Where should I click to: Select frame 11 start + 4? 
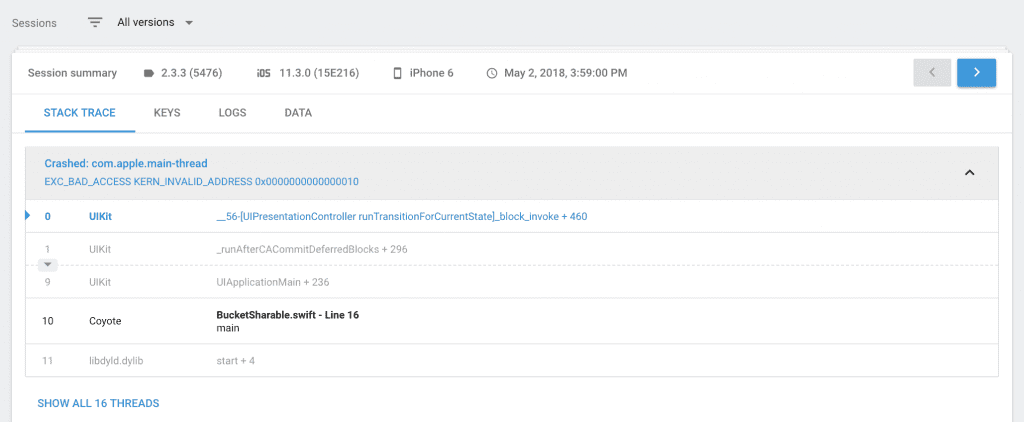coord(512,360)
